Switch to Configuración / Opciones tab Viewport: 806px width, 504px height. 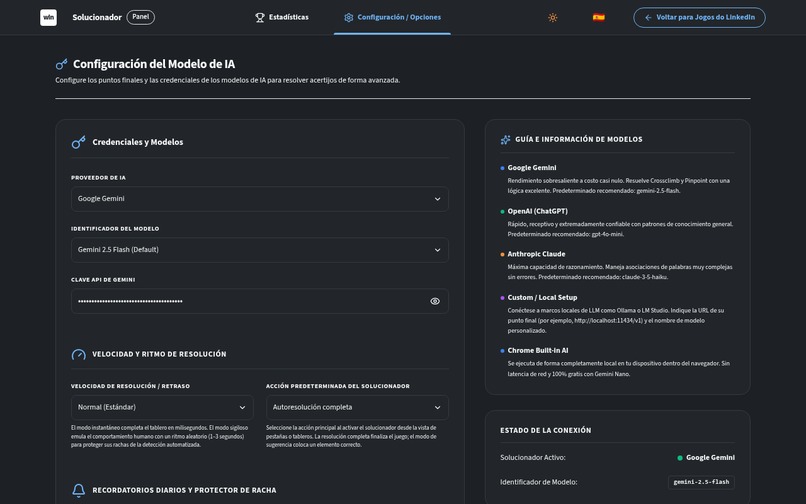[x=392, y=17]
